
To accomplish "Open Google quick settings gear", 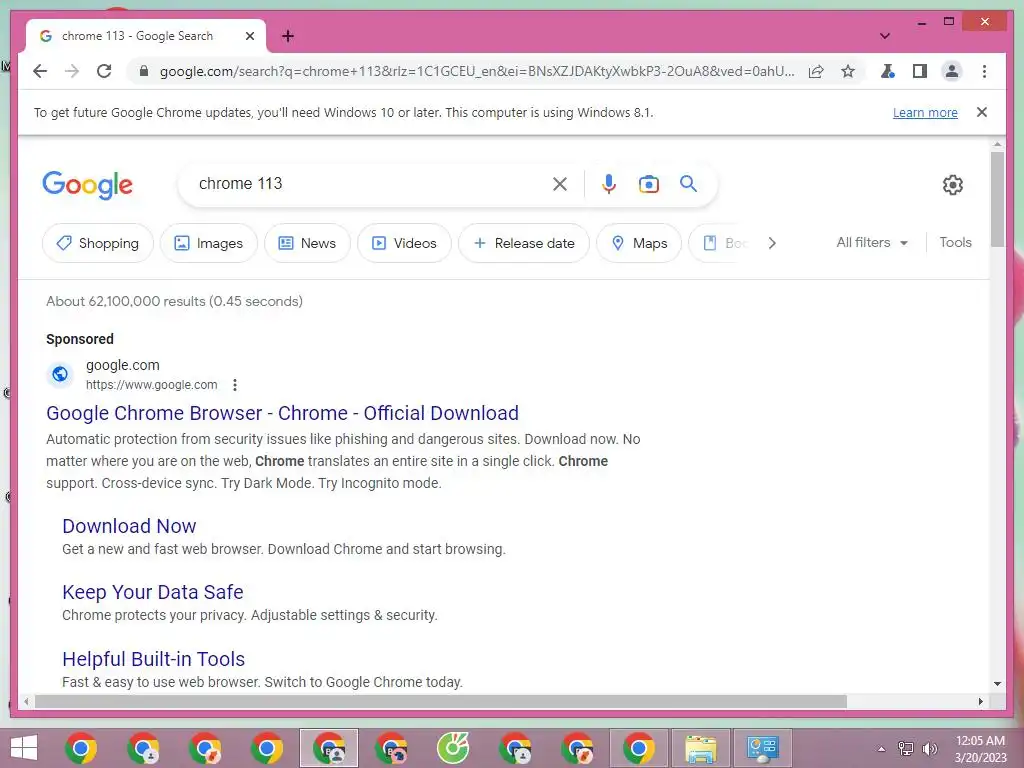I will (x=953, y=185).
